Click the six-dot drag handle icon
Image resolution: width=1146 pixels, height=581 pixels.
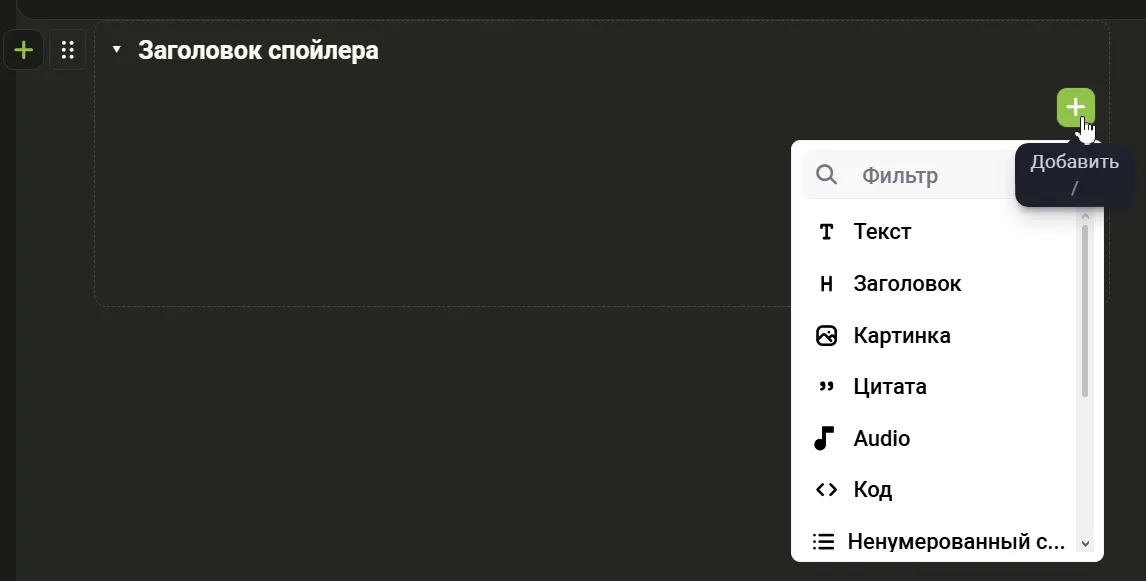click(68, 50)
